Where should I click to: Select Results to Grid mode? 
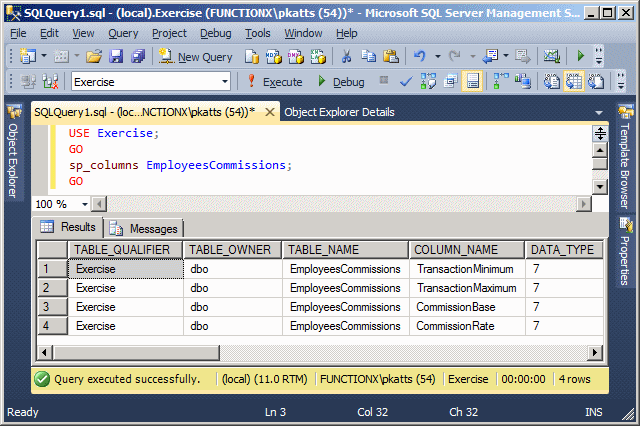(573, 81)
